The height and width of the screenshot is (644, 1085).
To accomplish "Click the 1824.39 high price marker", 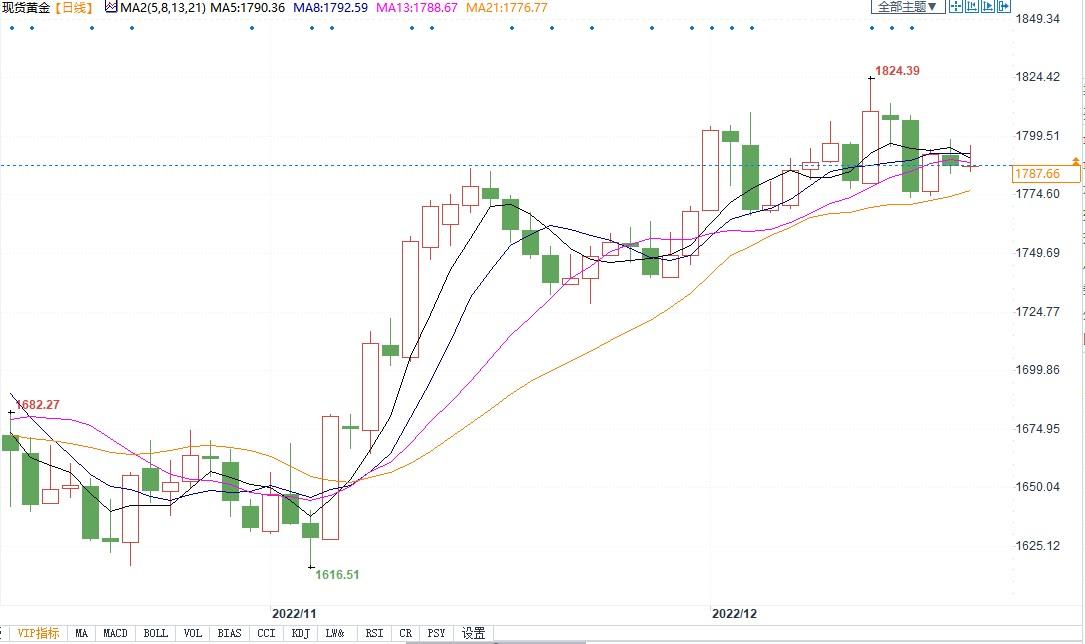I will [x=897, y=71].
